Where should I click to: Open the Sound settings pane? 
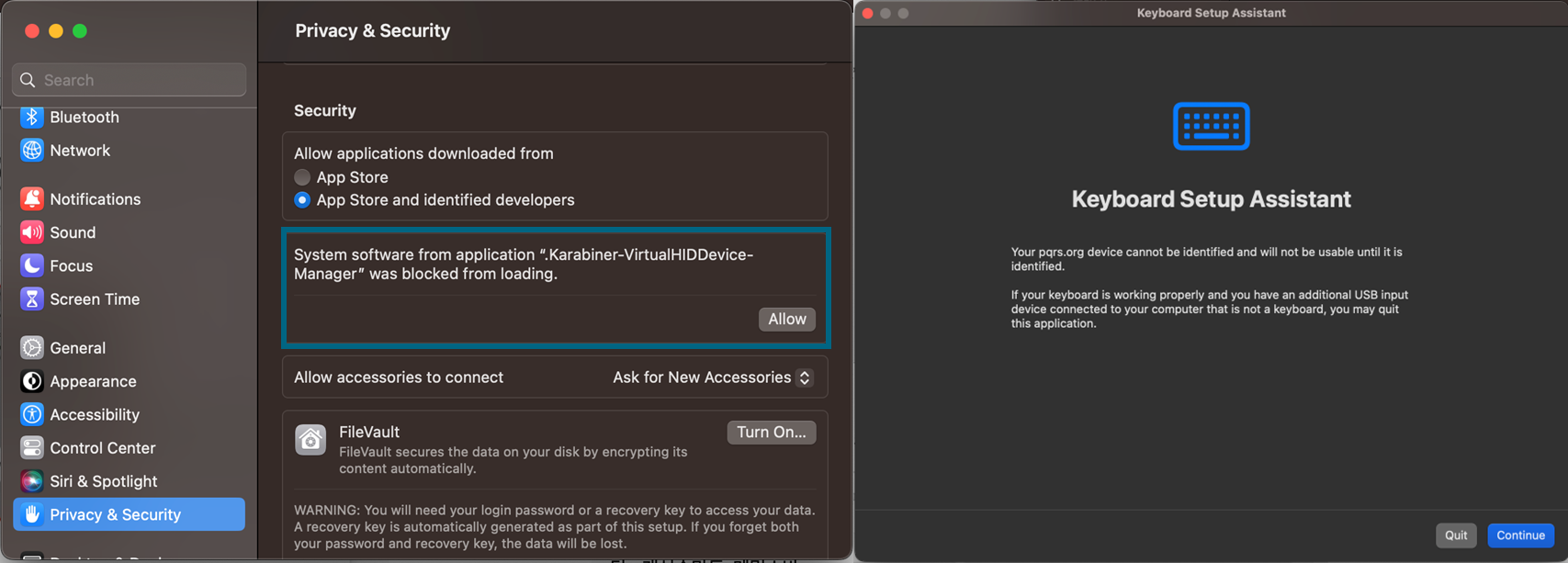[x=129, y=232]
